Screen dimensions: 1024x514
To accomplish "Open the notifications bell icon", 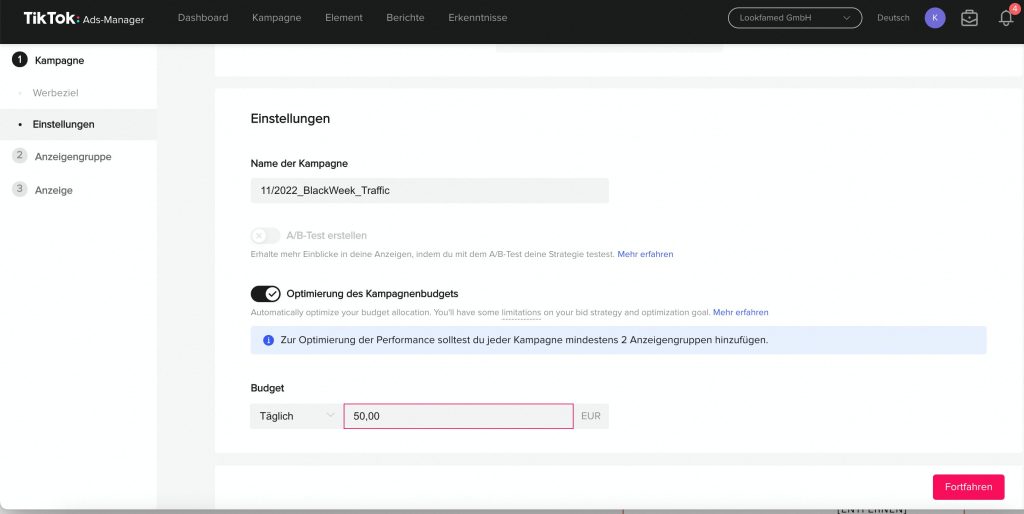I will pos(1006,18).
